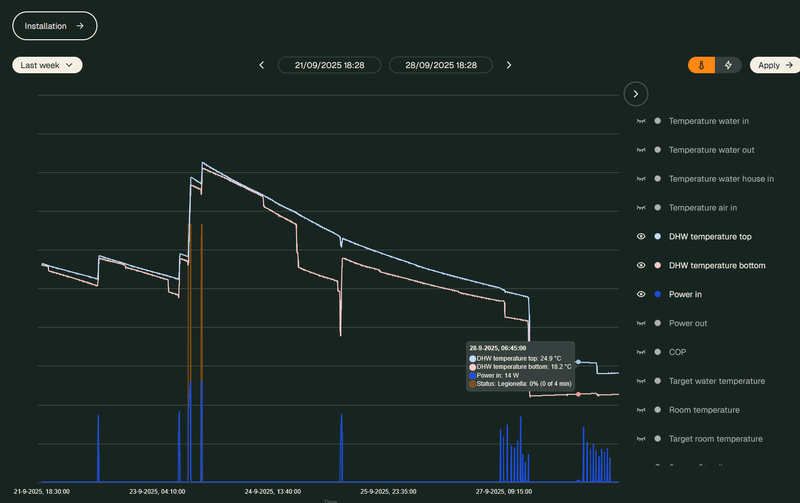Select the Room temperature label
This screenshot has height=503, width=800.
point(704,410)
